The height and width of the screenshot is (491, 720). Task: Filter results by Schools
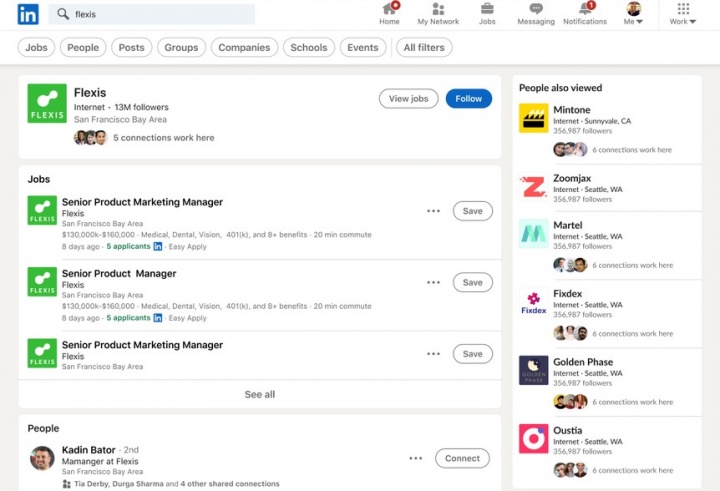tap(309, 47)
